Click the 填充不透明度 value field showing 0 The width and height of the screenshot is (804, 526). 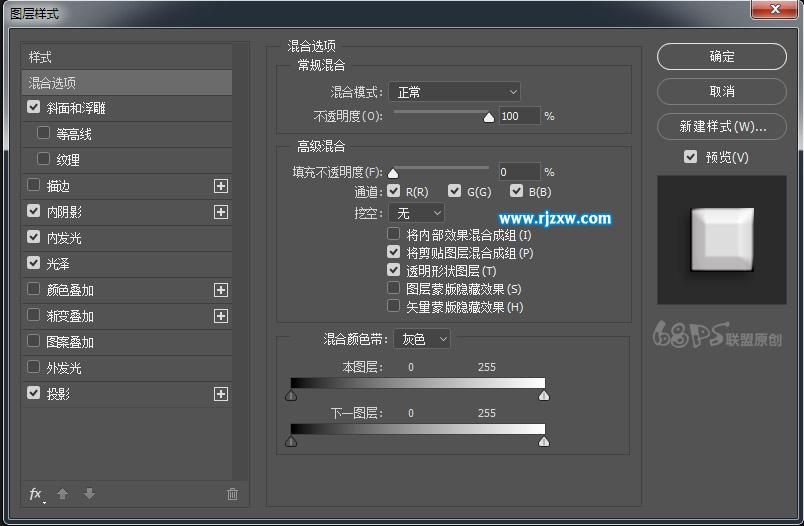point(519,172)
